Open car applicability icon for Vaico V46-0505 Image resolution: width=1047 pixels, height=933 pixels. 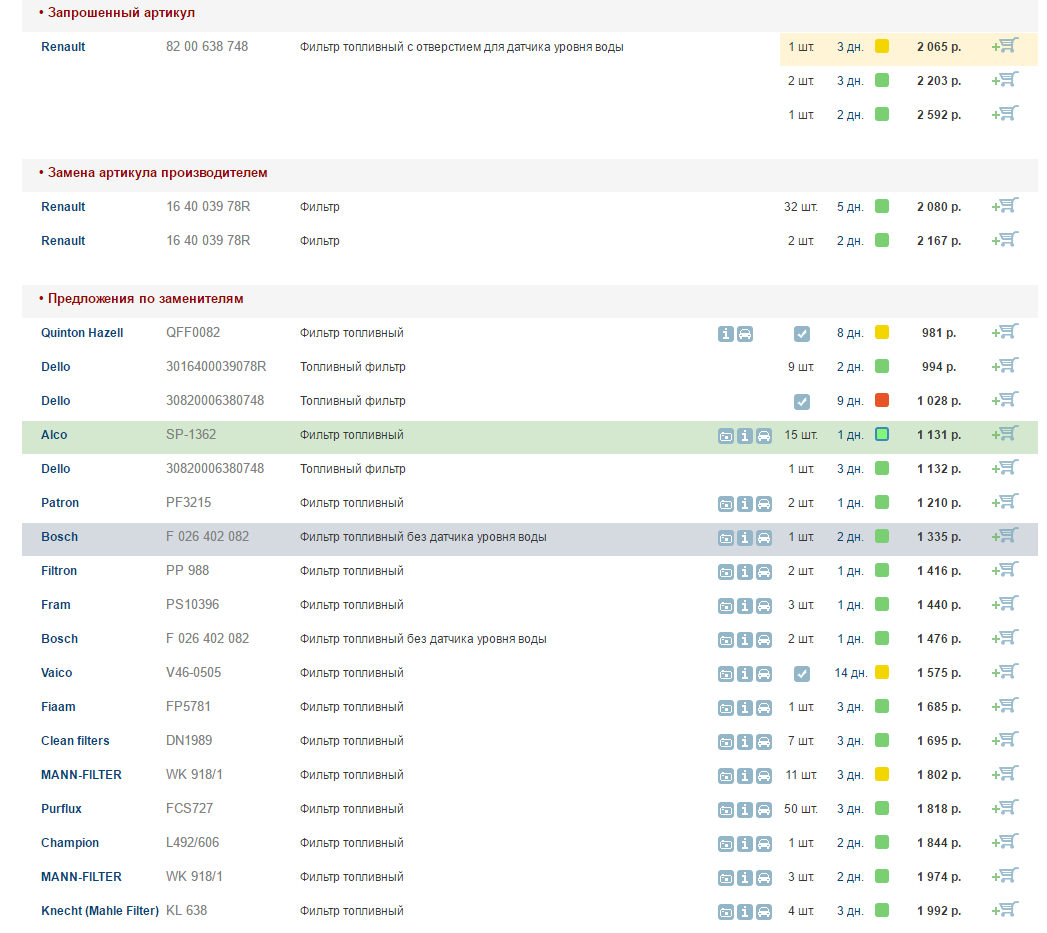(x=764, y=674)
